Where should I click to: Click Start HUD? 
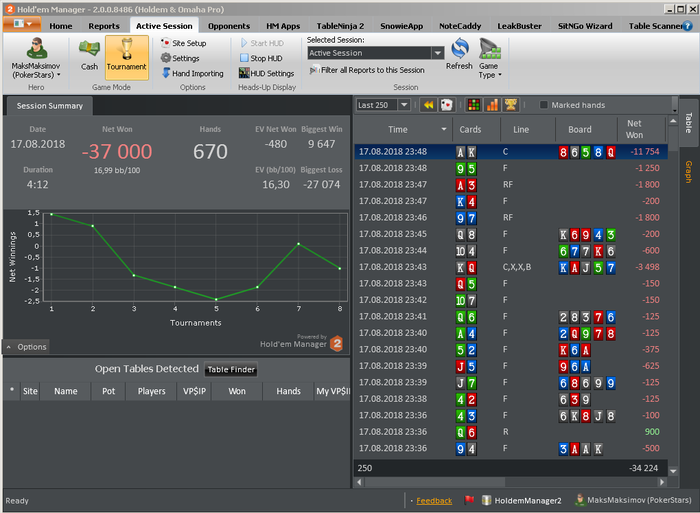click(262, 43)
